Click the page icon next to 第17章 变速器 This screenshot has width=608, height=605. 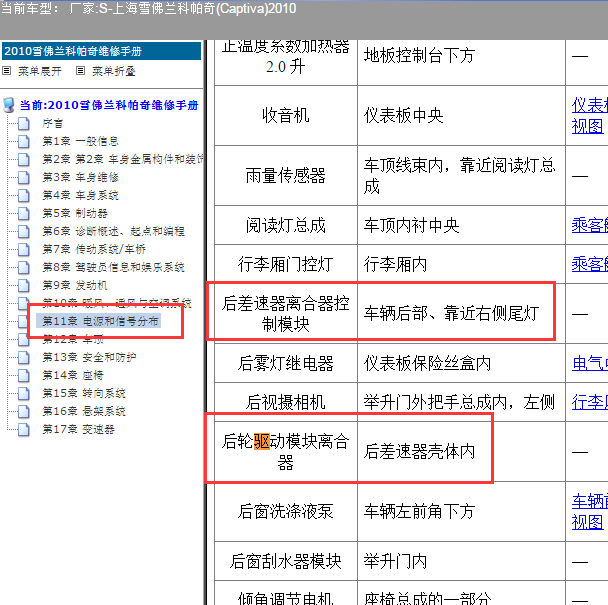pyautogui.click(x=24, y=429)
